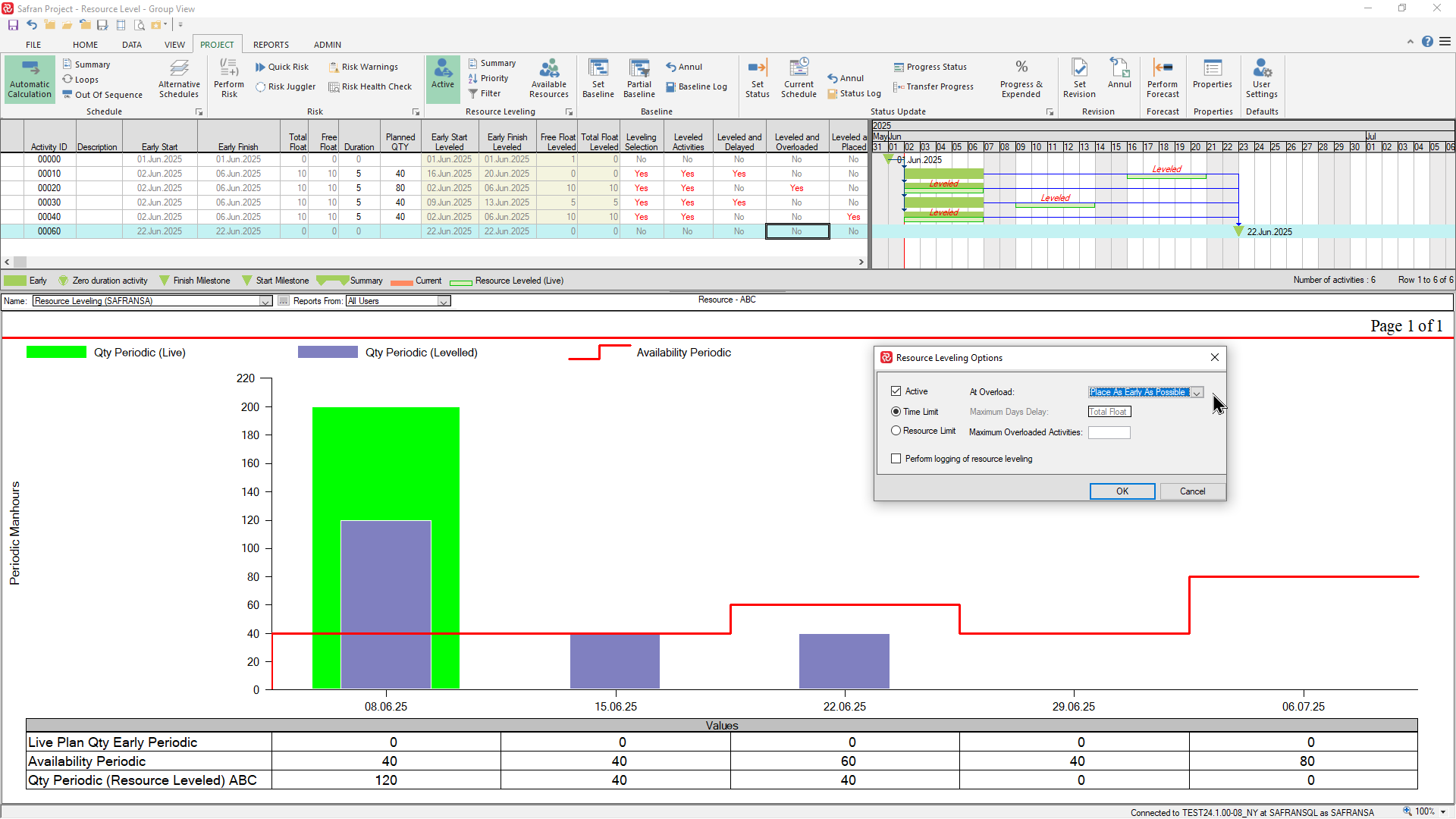Switch to the ADMIN tab

(x=327, y=45)
